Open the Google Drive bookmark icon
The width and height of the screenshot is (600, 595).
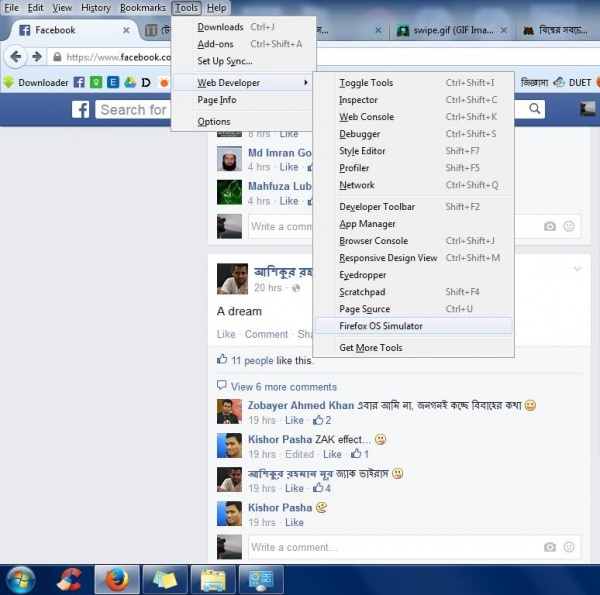(130, 82)
